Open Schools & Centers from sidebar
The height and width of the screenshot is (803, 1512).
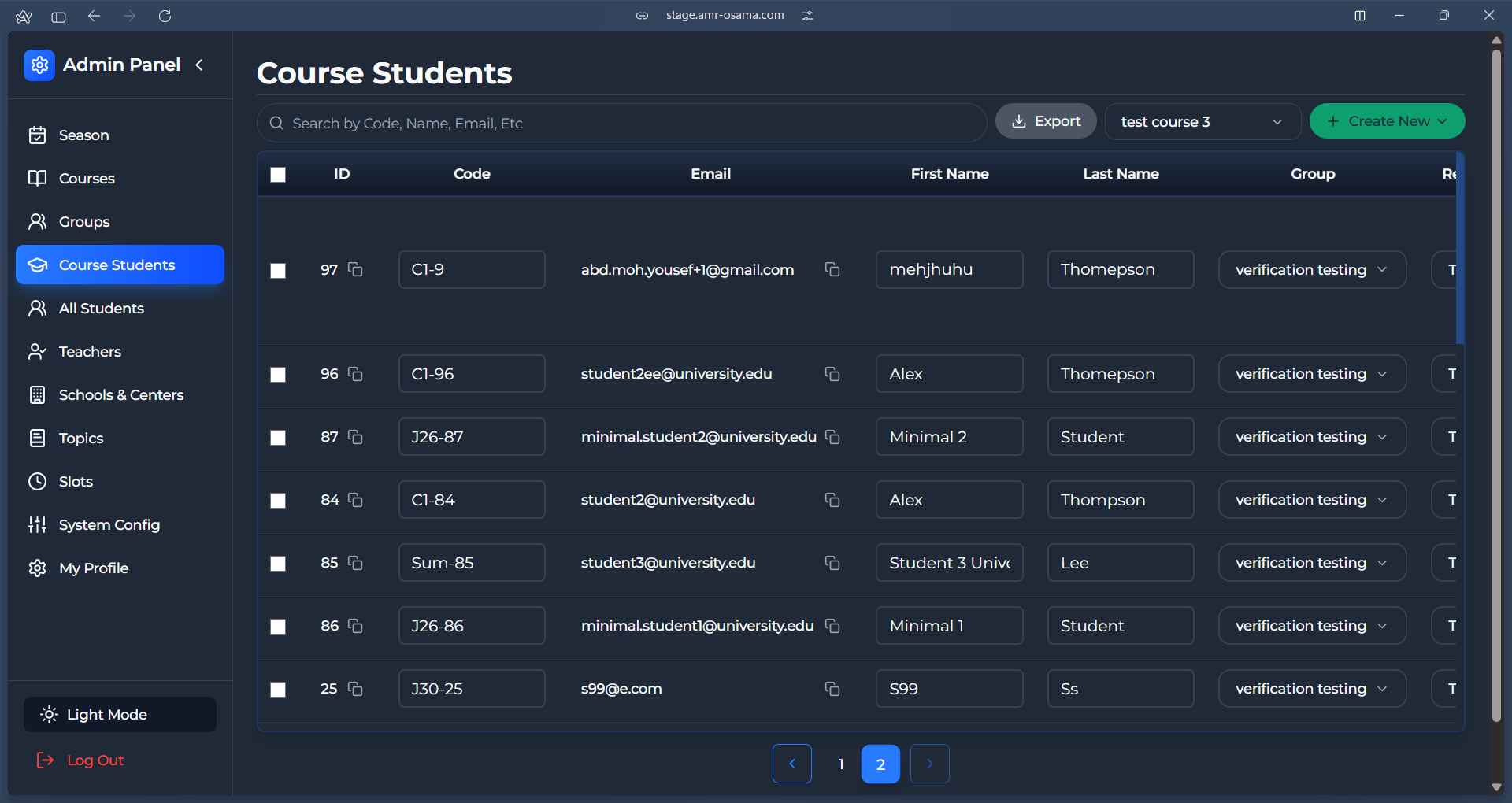120,394
